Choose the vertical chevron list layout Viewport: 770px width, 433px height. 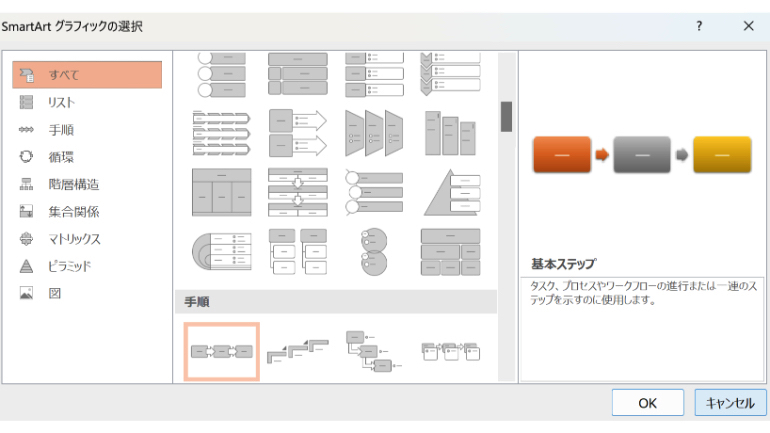pyautogui.click(x=450, y=74)
